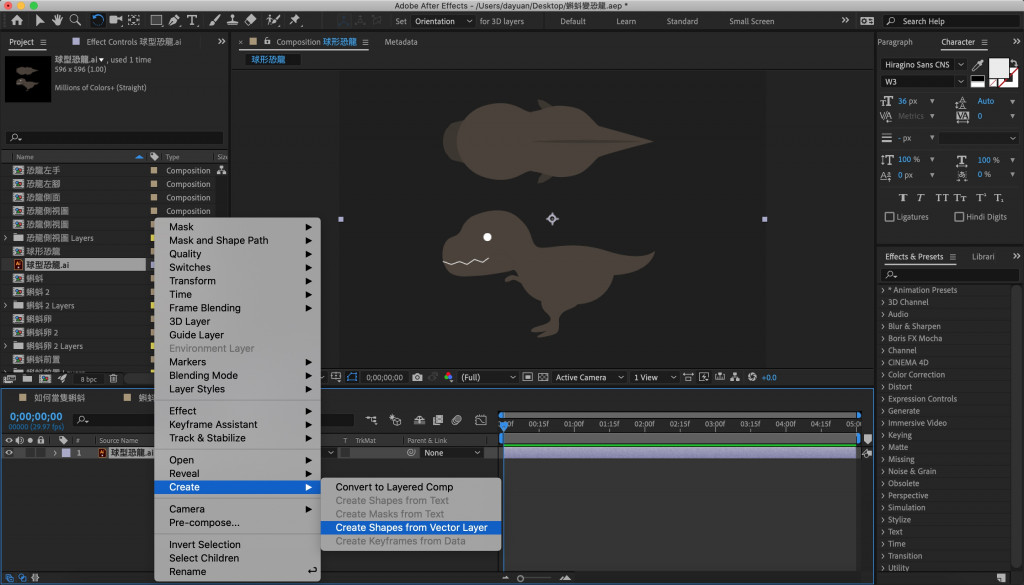Click the Search Help input field
Viewport: 1024px width, 585px height.
coord(948,21)
